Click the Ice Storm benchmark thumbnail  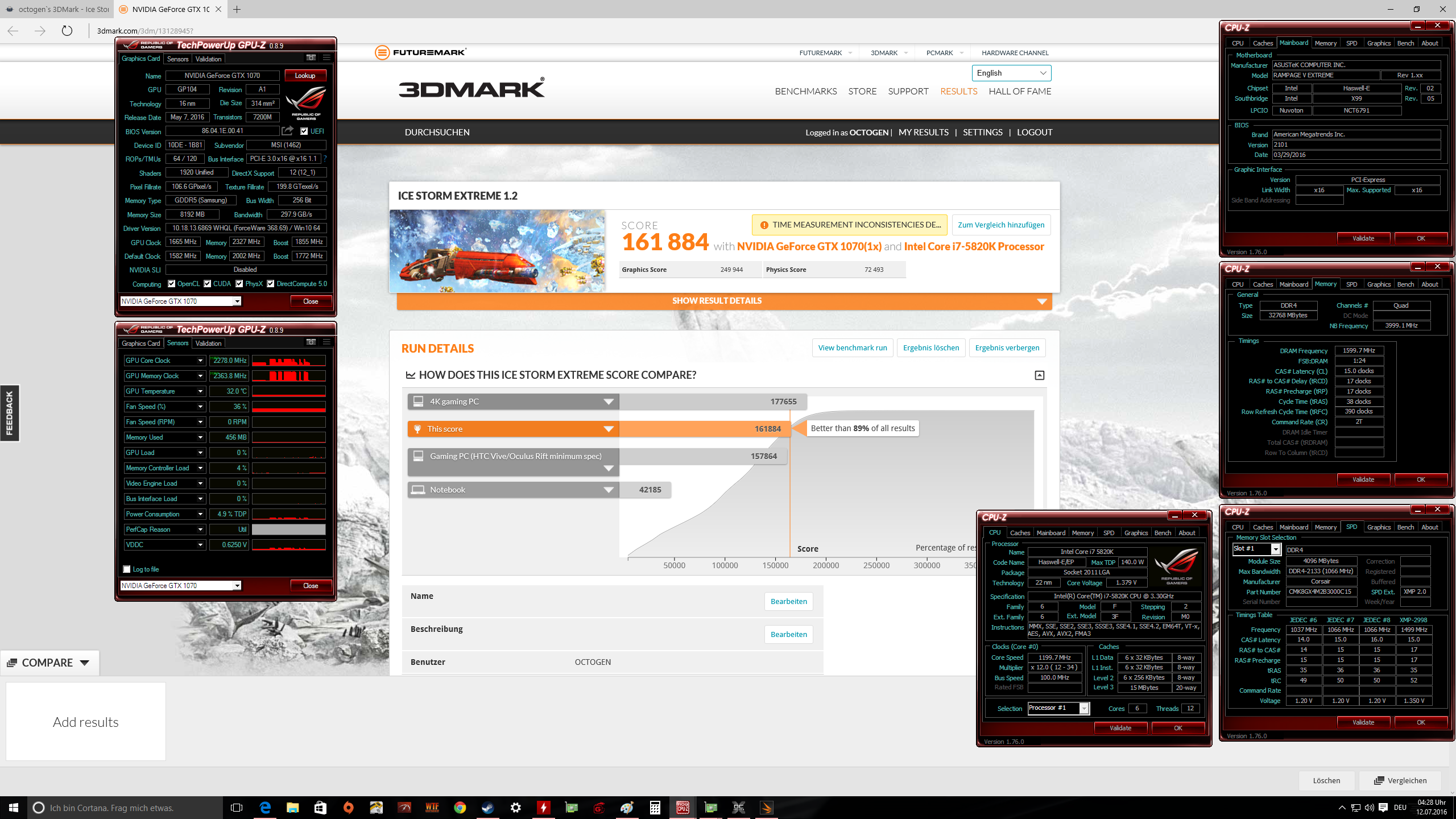(497, 251)
